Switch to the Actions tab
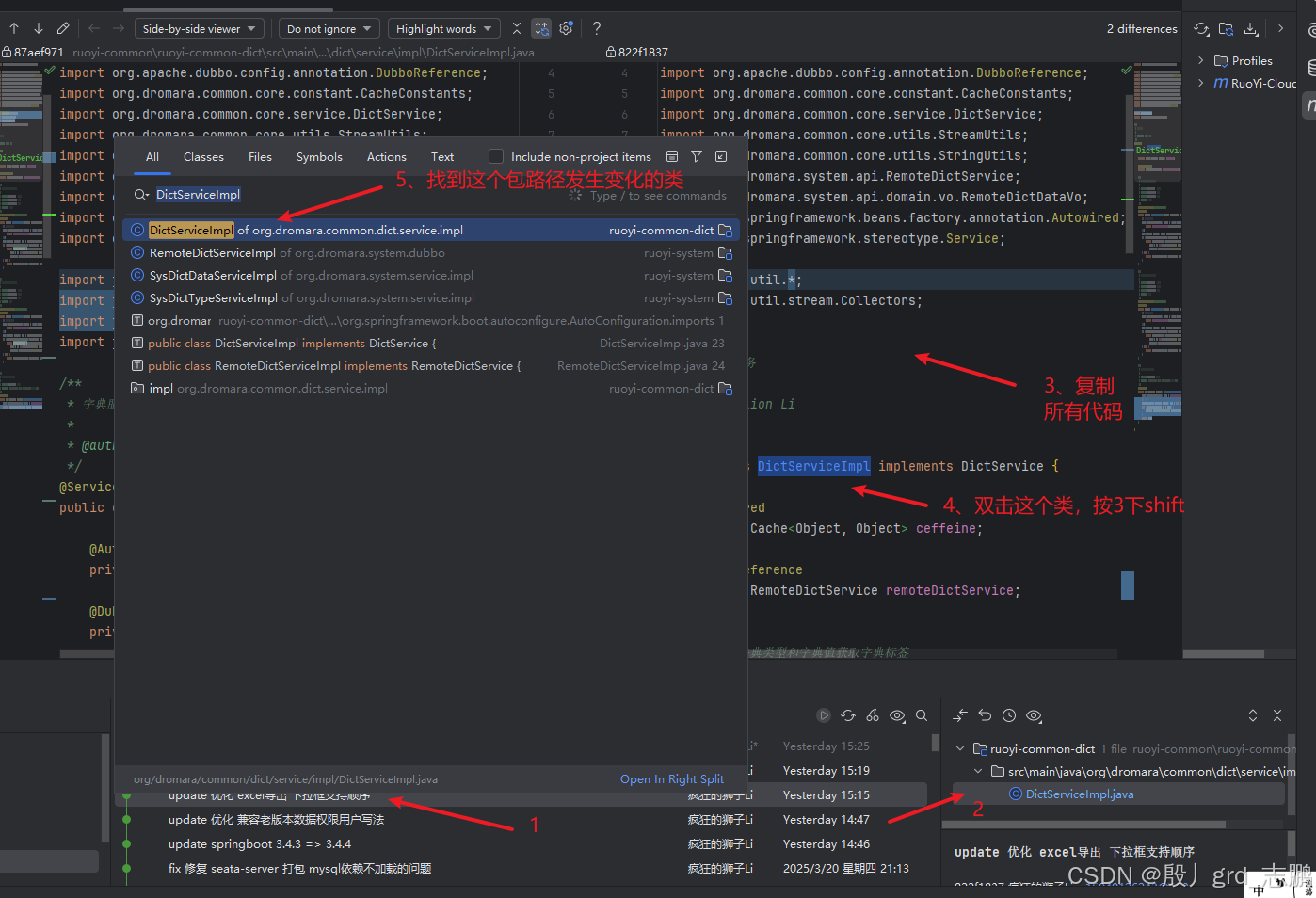The width and height of the screenshot is (1316, 898). tap(387, 157)
